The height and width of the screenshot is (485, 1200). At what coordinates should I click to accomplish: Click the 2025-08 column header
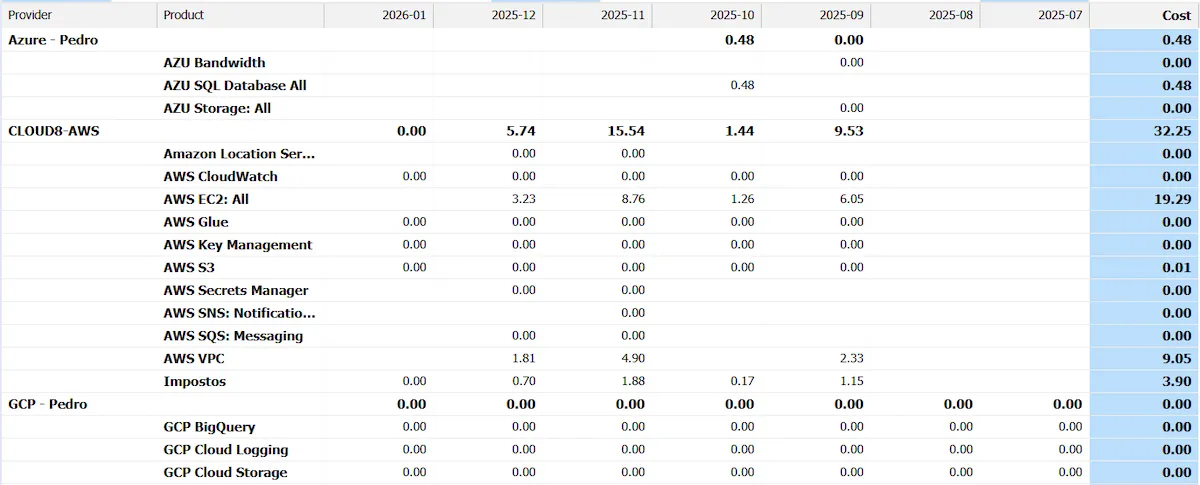point(925,15)
